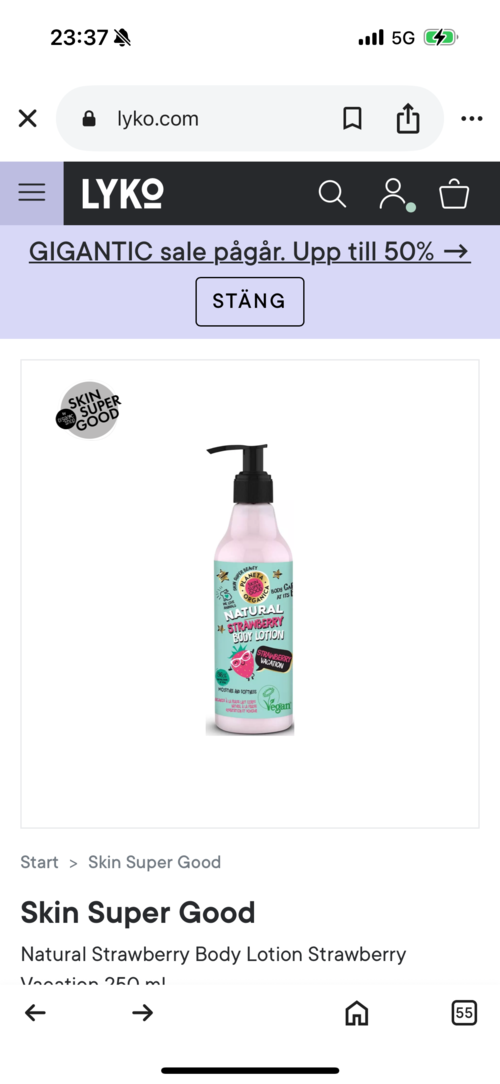
Task: Close the browser view with the X
Action: tap(27, 119)
